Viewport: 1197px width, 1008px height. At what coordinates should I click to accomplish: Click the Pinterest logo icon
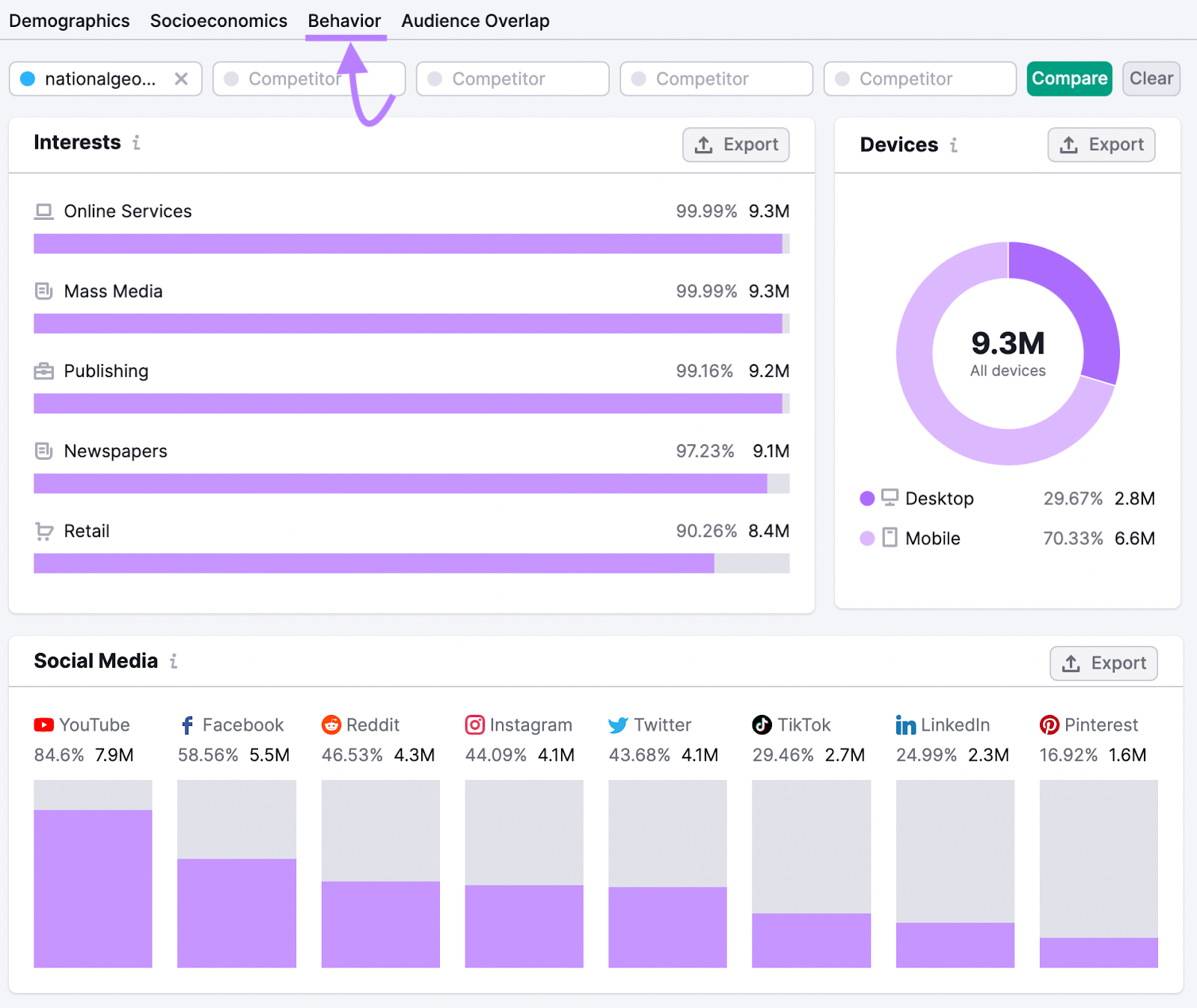[1049, 725]
